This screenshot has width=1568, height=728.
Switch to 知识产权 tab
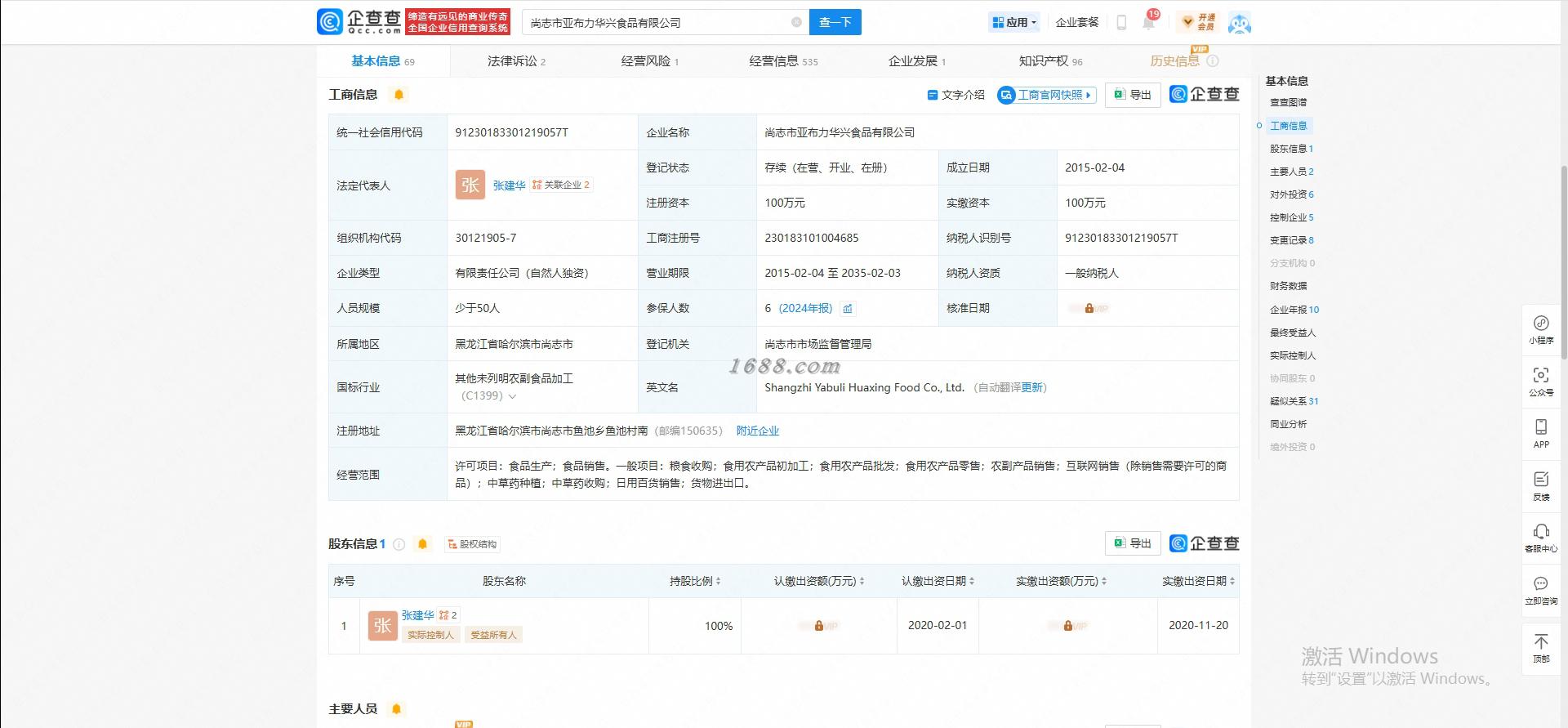point(1050,61)
